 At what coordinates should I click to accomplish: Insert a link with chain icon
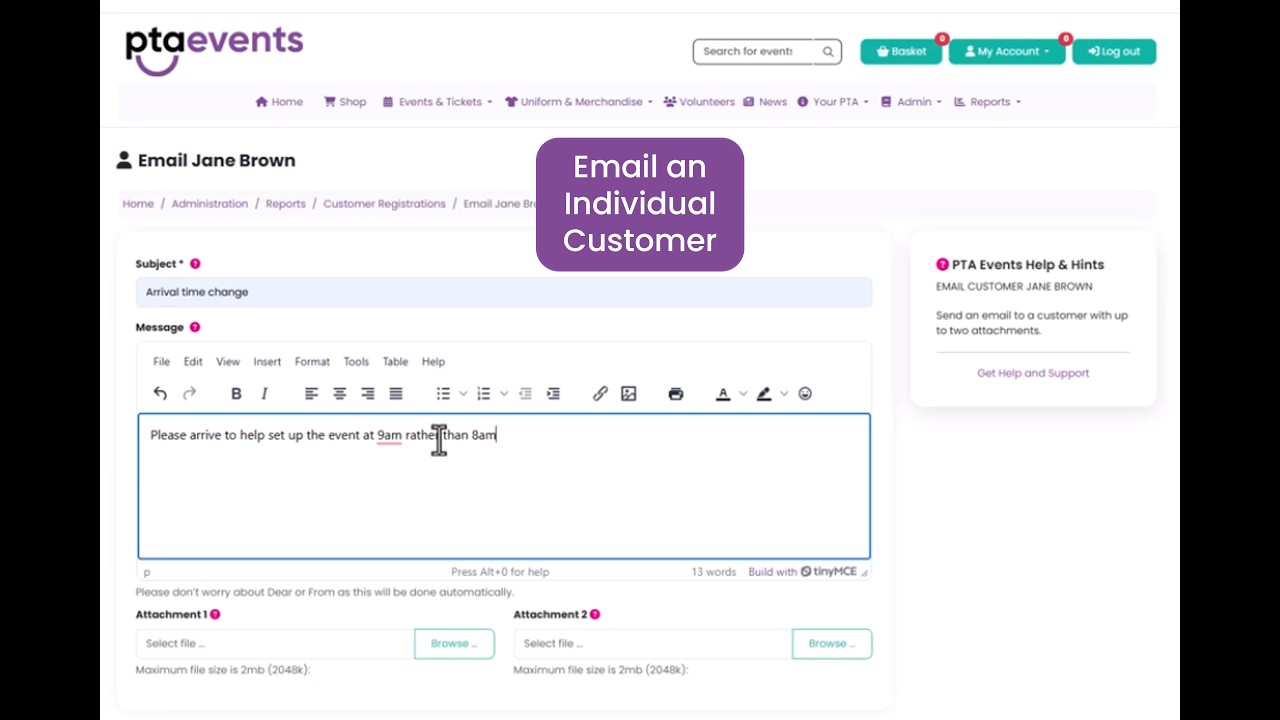tap(600, 394)
